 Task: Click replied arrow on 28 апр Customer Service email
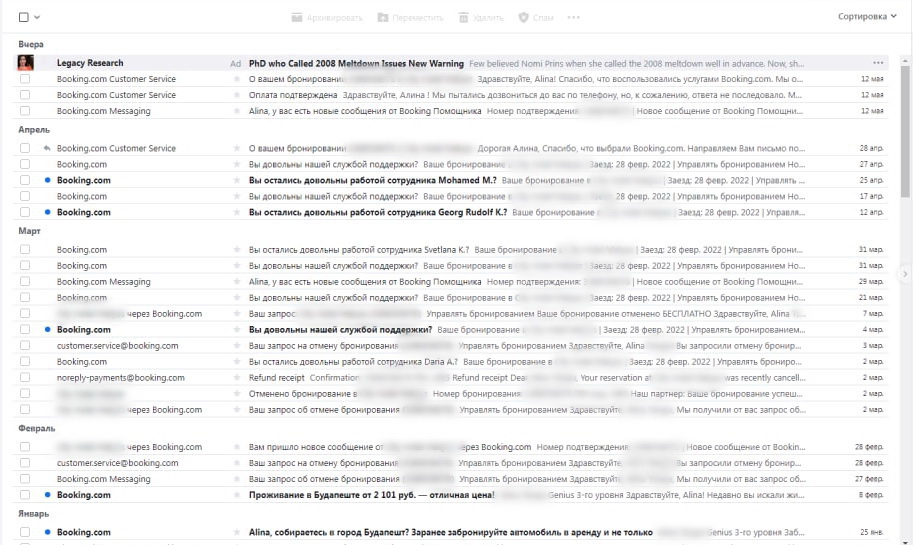(47, 148)
